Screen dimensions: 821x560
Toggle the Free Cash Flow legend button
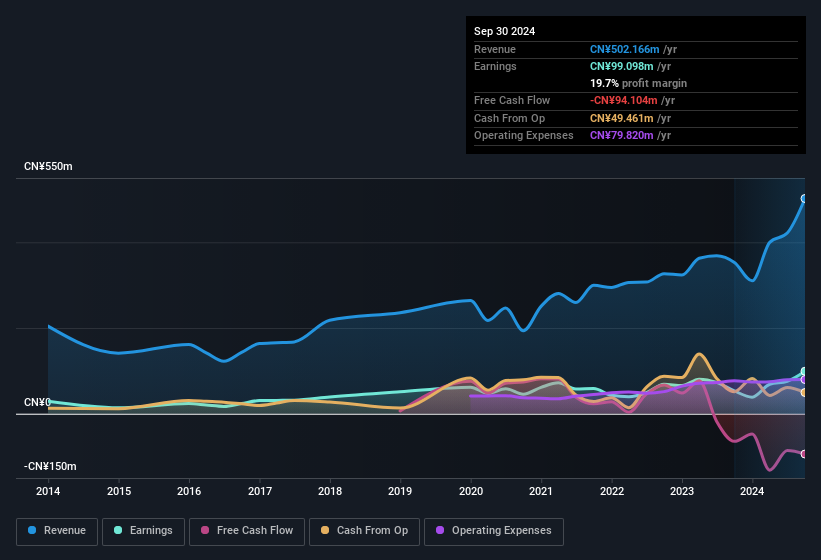coord(247,531)
